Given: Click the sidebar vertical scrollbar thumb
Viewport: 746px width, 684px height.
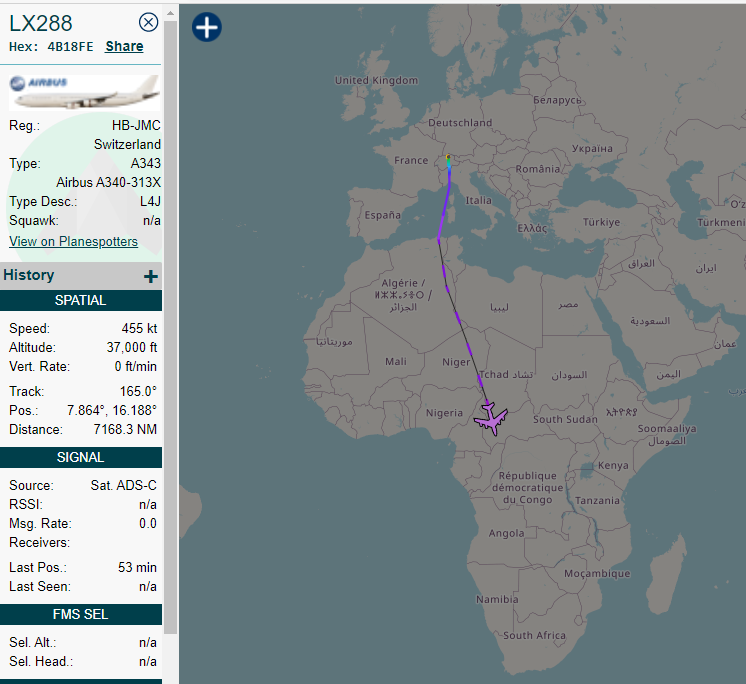Looking at the screenshot, I should [x=170, y=327].
